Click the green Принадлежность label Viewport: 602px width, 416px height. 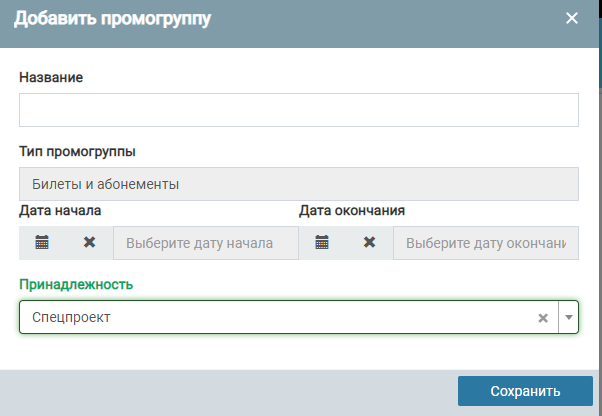click(75, 284)
